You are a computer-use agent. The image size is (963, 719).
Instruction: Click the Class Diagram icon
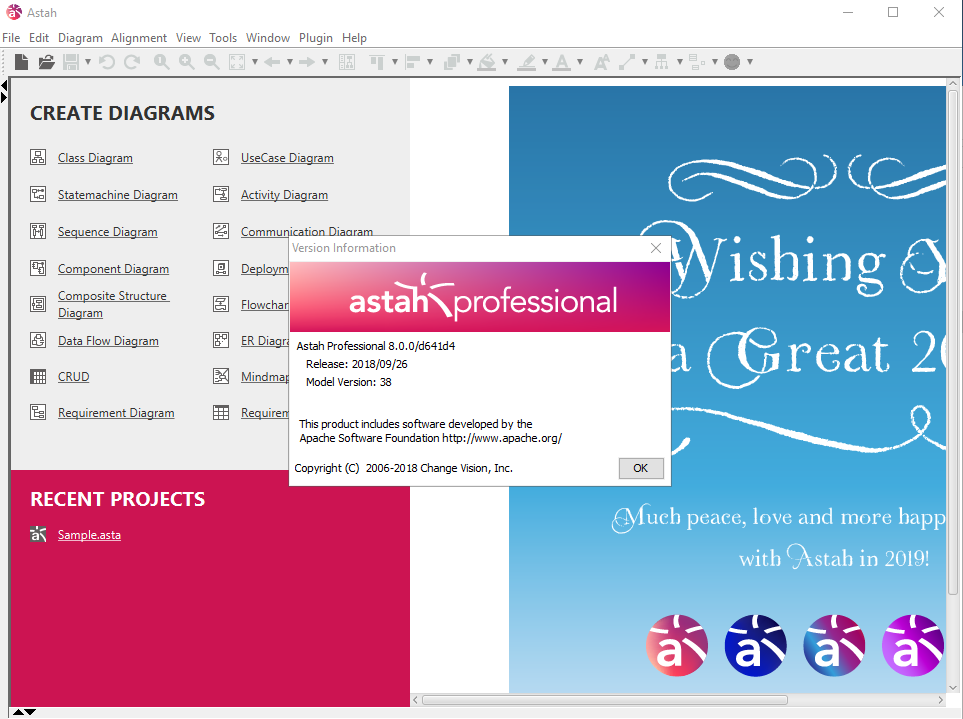(38, 157)
